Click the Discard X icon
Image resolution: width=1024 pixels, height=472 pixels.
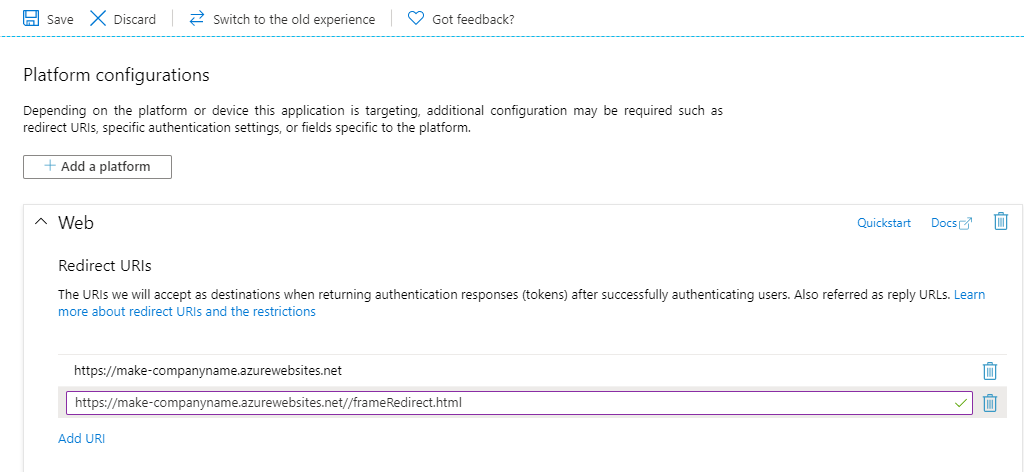[98, 19]
